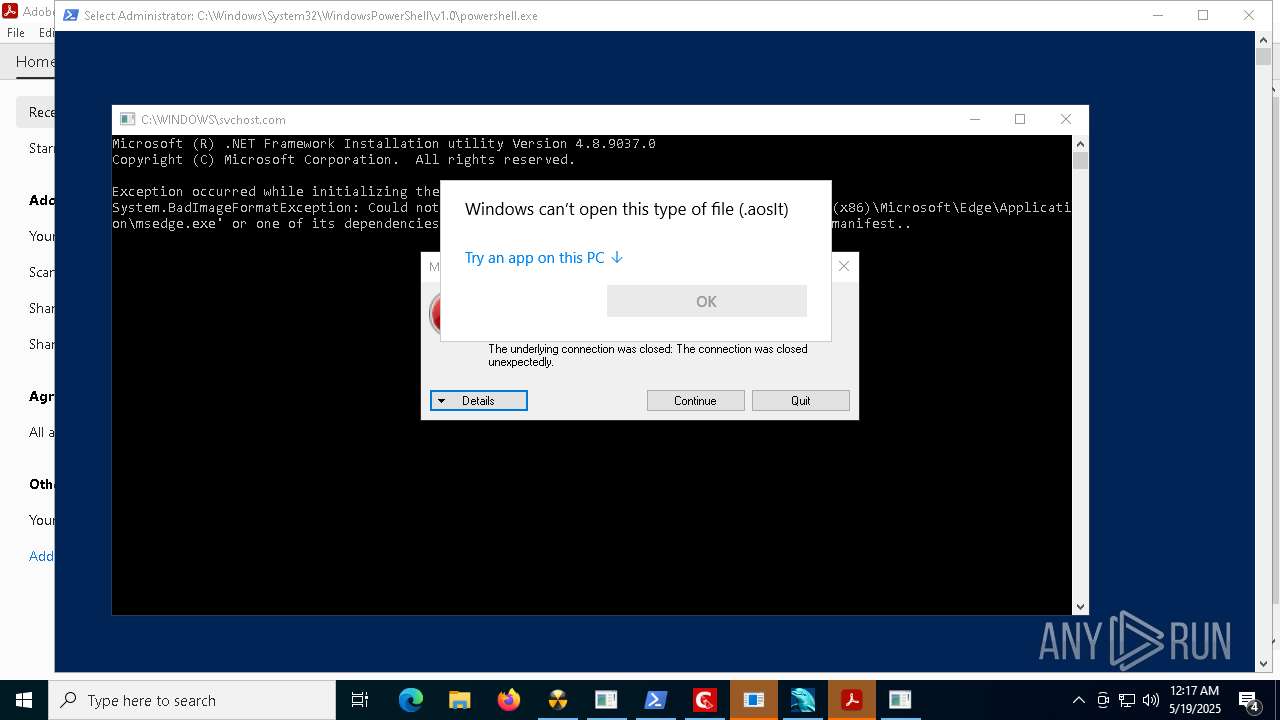Click PowerShell window scrollbar down arrow

(1263, 663)
